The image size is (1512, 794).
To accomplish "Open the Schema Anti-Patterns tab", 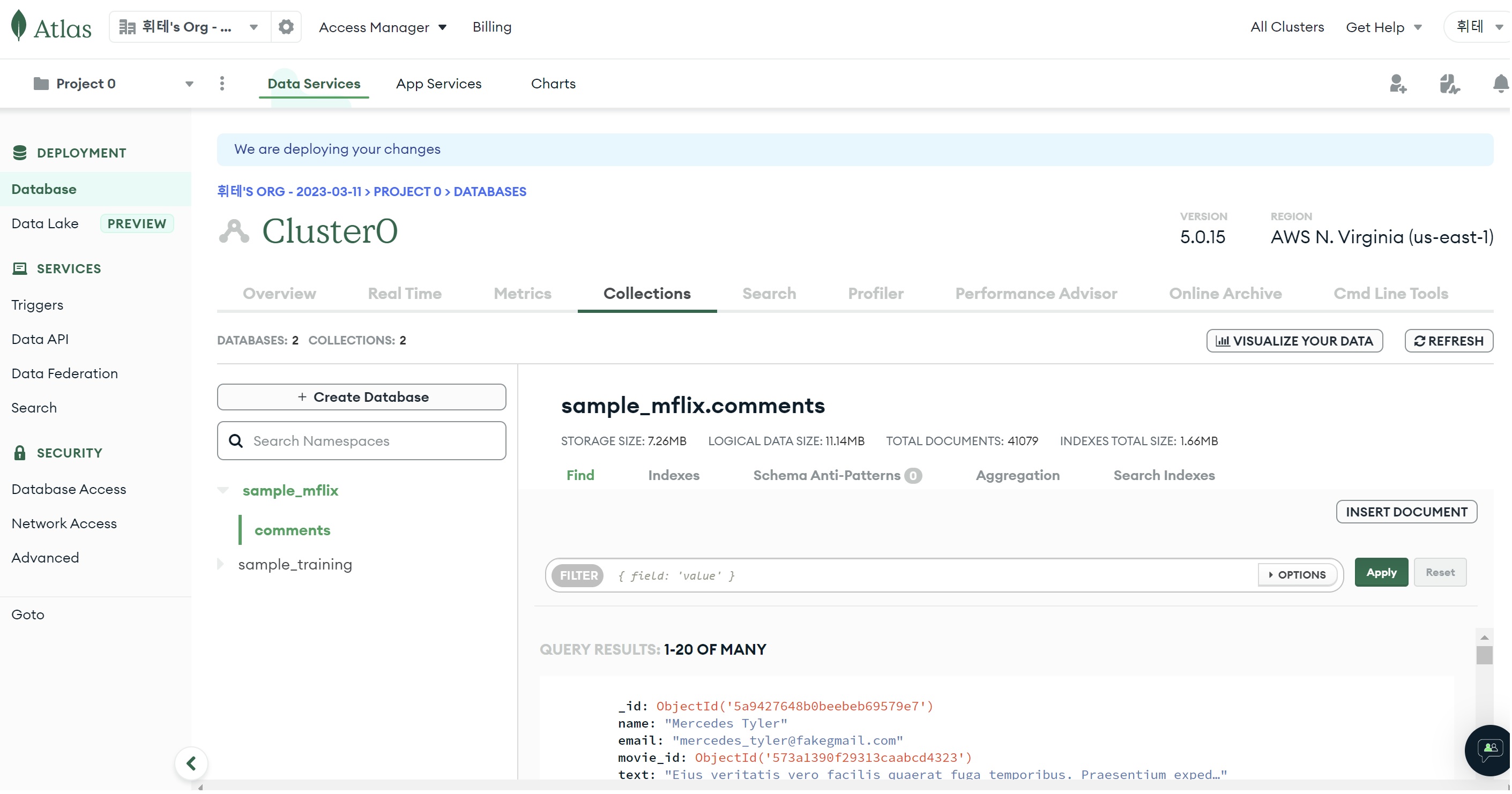I will tap(838, 475).
